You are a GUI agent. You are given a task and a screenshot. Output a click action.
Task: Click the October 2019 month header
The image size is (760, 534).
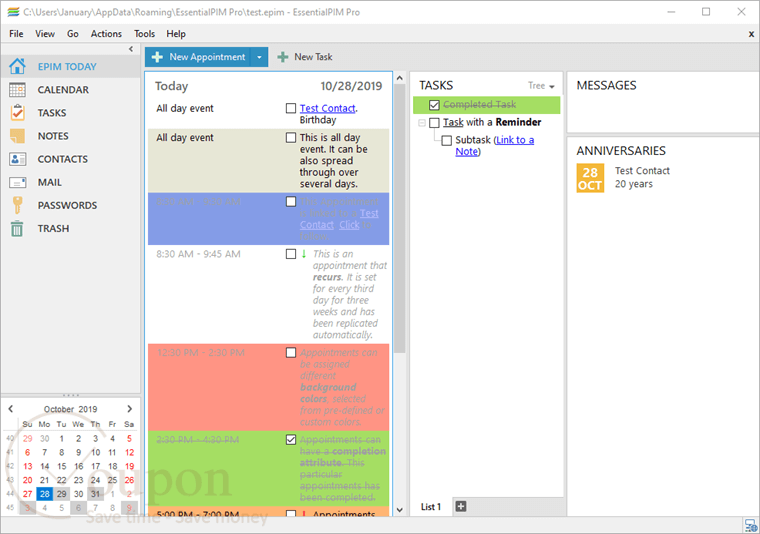coord(70,409)
